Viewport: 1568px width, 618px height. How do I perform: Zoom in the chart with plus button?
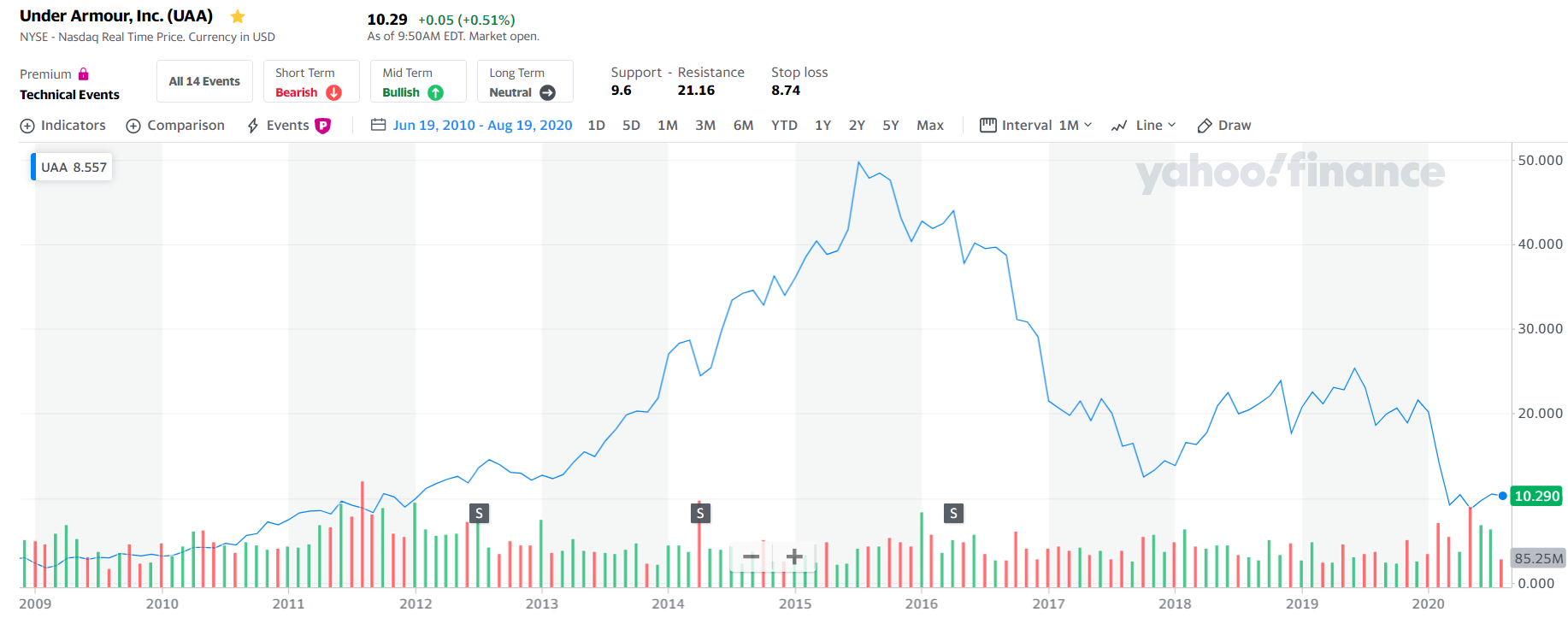(x=794, y=557)
